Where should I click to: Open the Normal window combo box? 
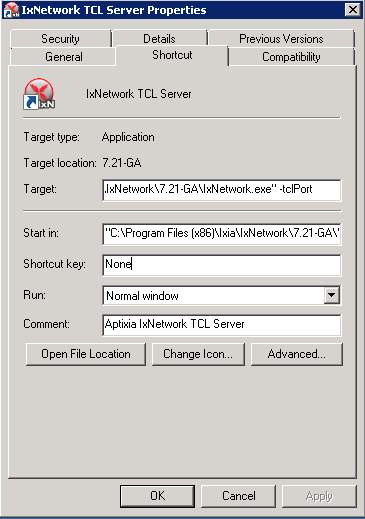point(222,296)
